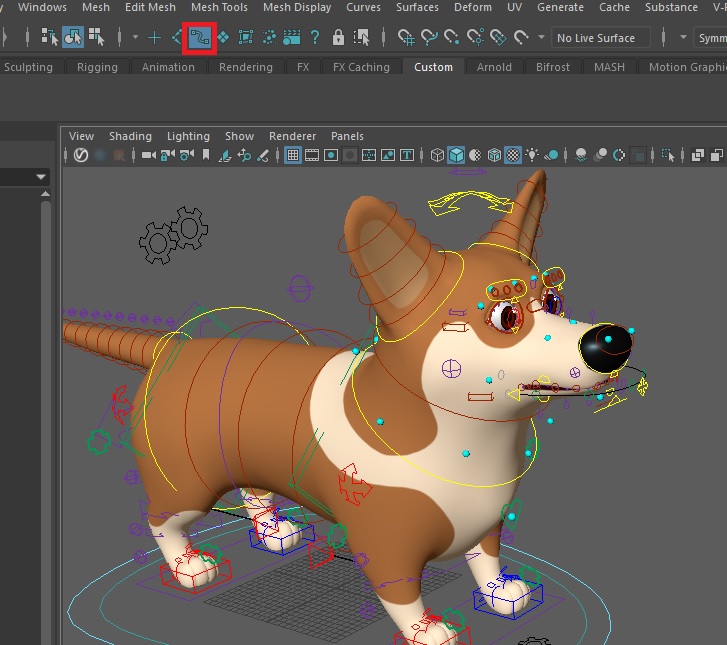This screenshot has width=727, height=645.
Task: Open the viewport Panels menu
Action: pos(347,136)
